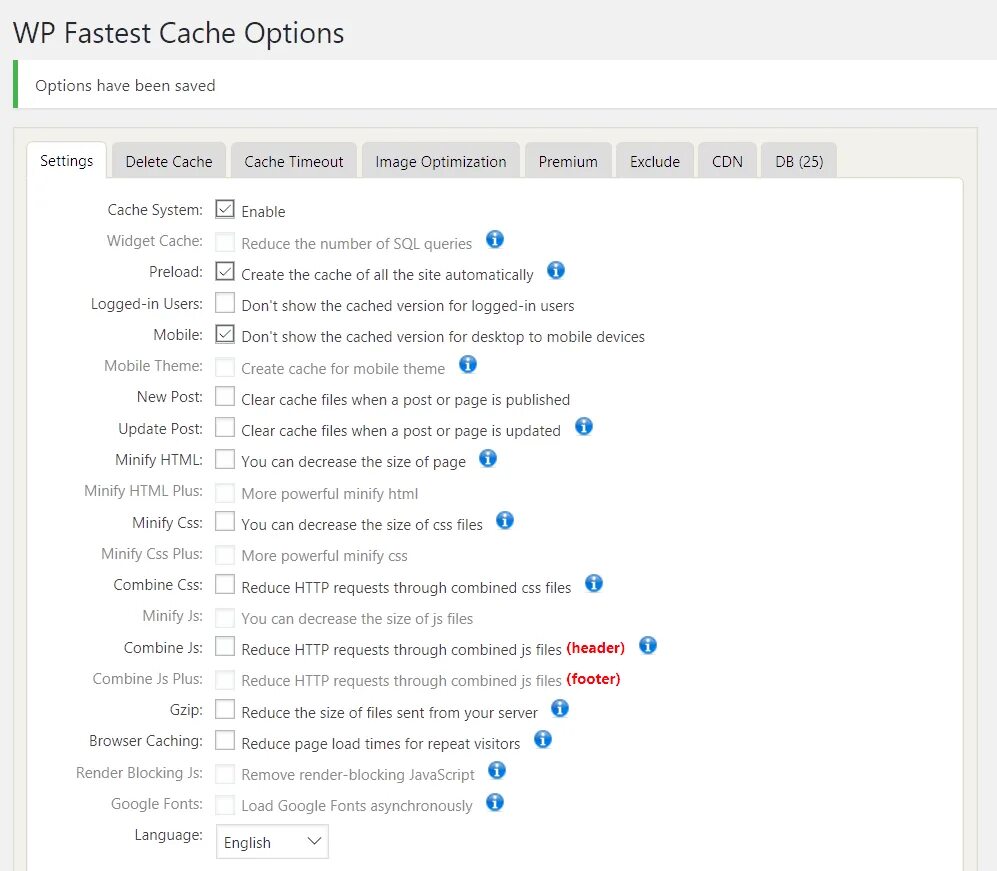Click info icon beside Update Post
Viewport: 997px width, 871px height.
[584, 427]
